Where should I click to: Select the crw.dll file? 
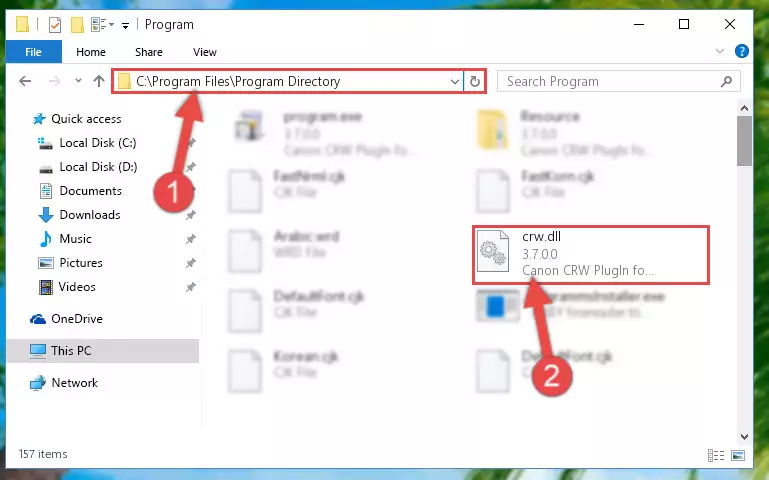click(x=591, y=254)
